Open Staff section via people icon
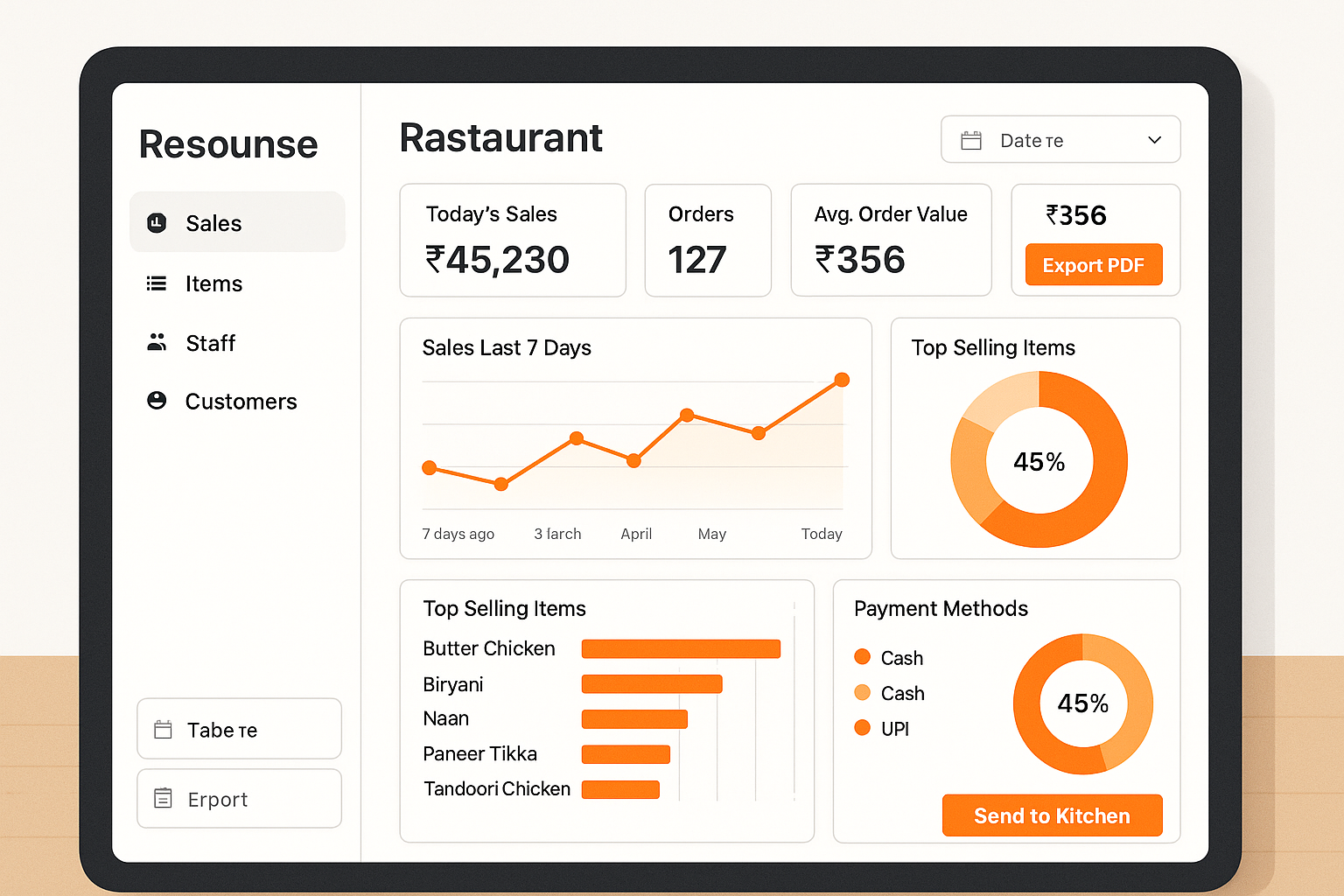 click(x=157, y=342)
